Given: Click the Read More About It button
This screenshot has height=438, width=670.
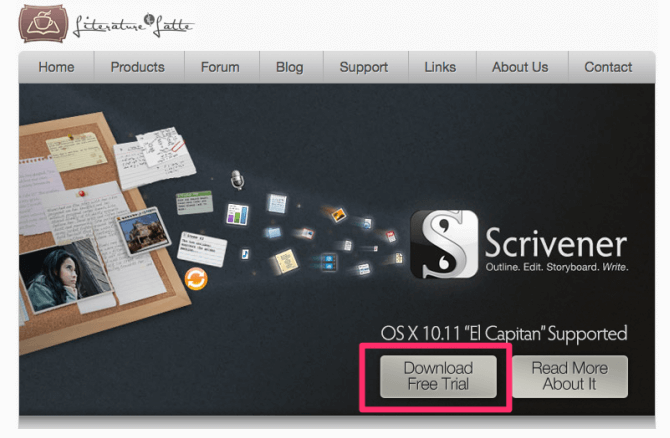Looking at the screenshot, I should coord(570,376).
